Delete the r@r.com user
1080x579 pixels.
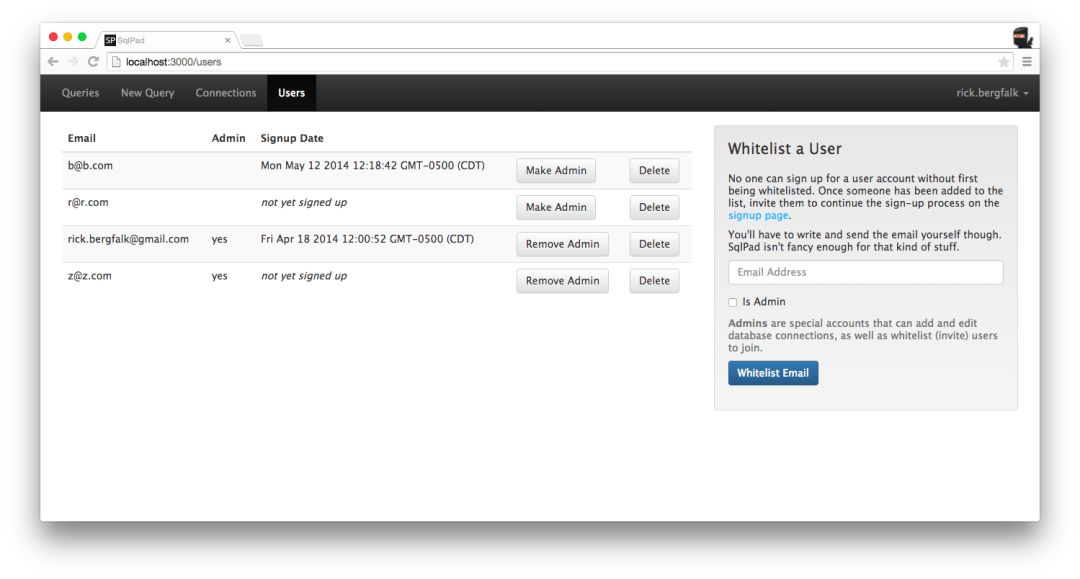(654, 207)
